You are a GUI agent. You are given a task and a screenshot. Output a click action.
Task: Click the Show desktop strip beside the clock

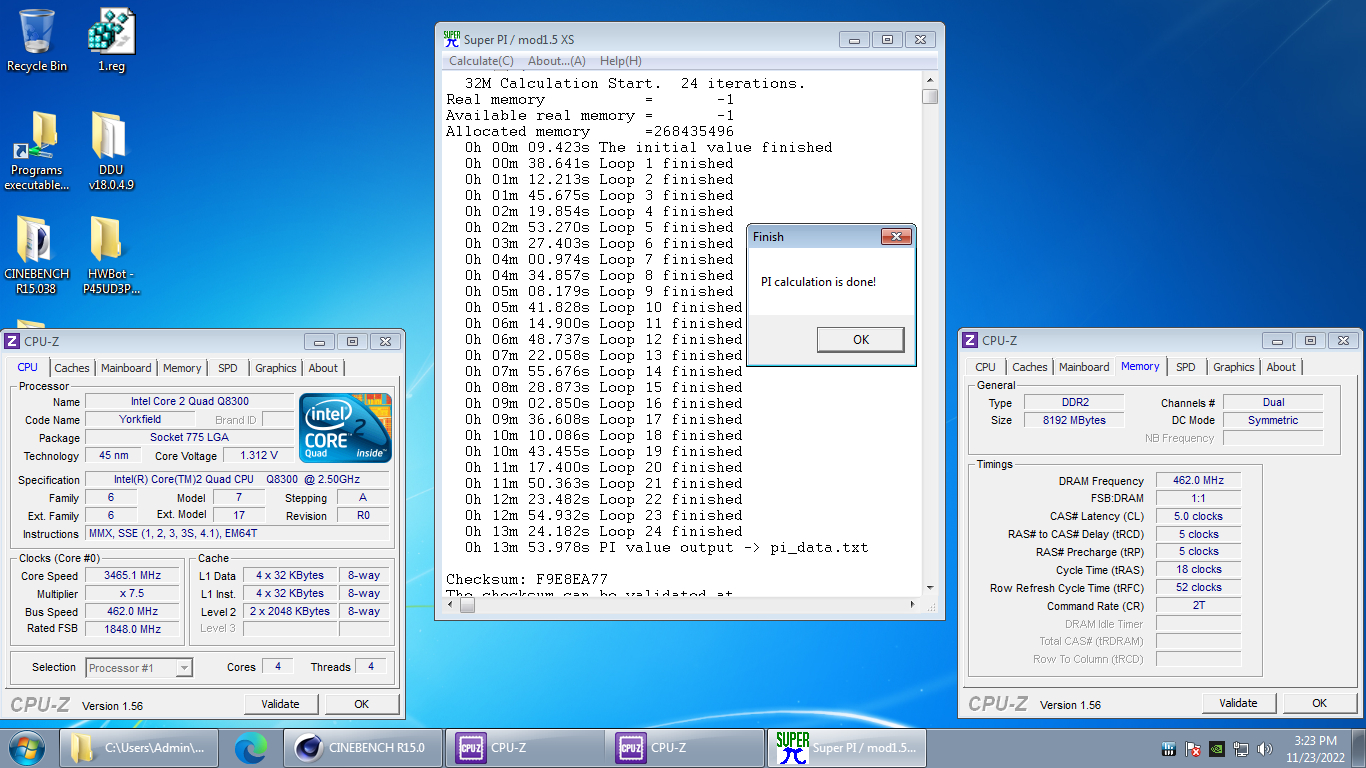click(x=1358, y=748)
